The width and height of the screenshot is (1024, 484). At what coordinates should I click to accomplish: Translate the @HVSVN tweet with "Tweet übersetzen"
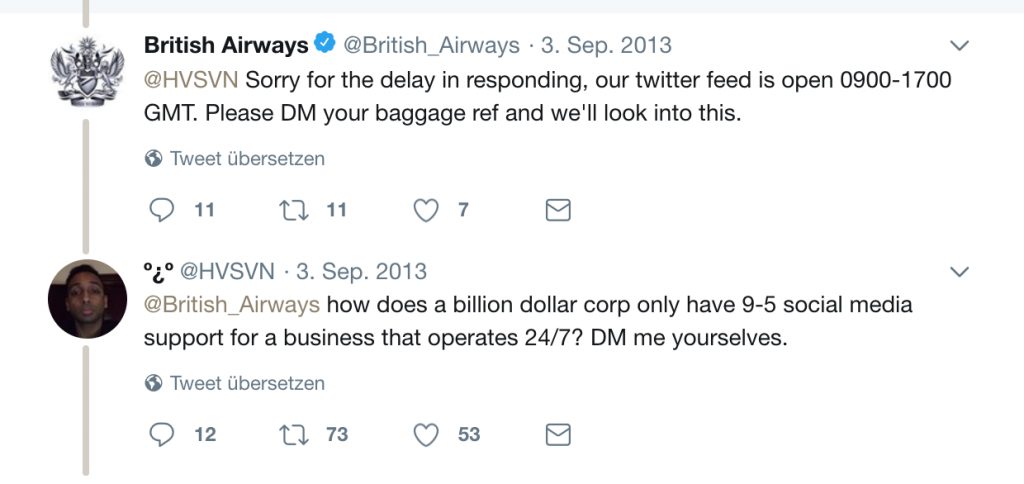pyautogui.click(x=246, y=383)
